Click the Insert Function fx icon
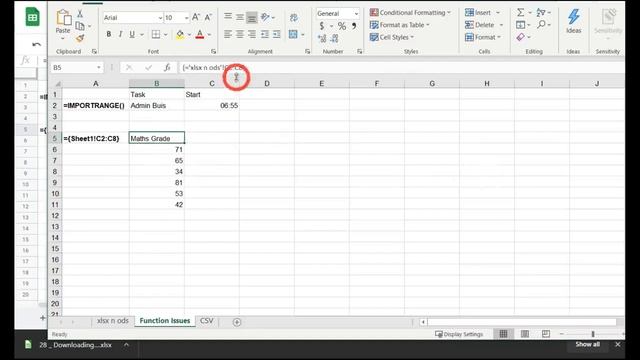 click(x=167, y=67)
